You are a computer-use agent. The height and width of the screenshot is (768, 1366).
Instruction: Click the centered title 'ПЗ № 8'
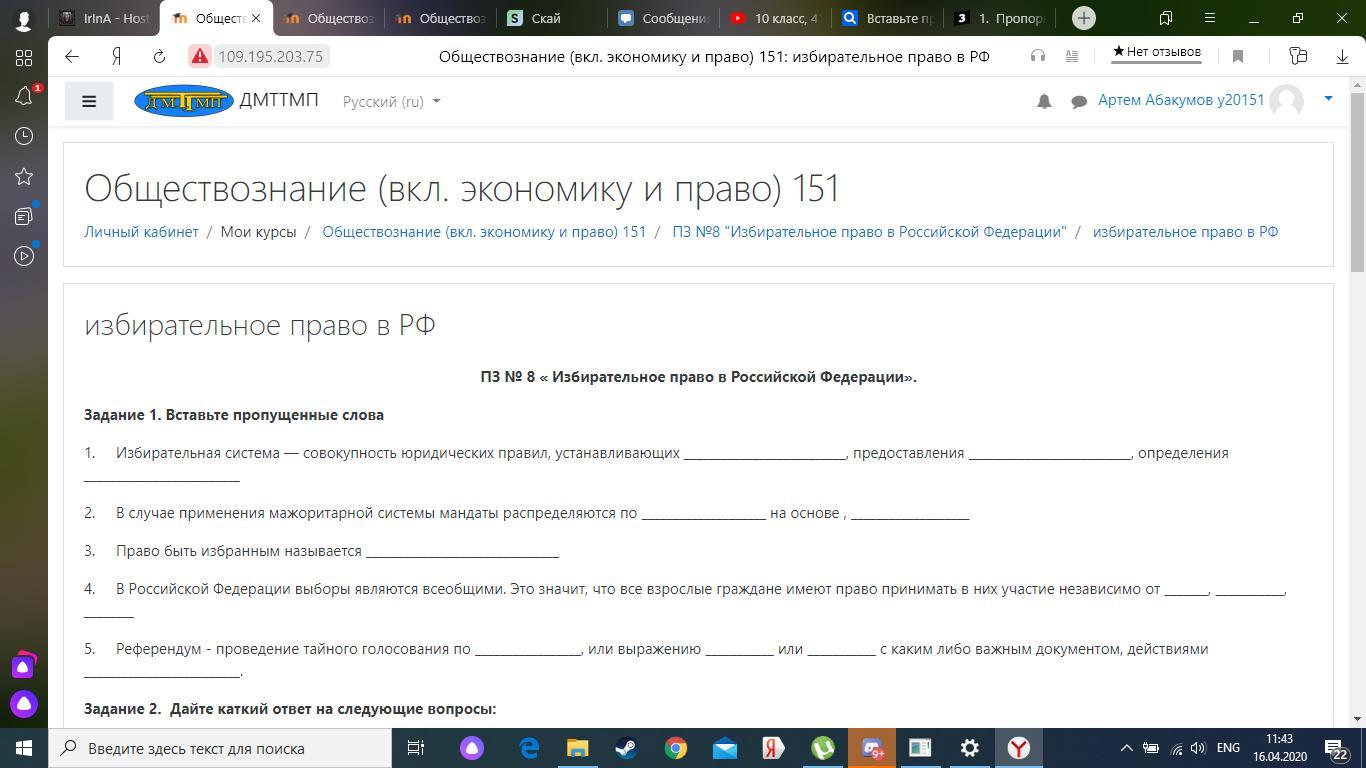tap(698, 377)
